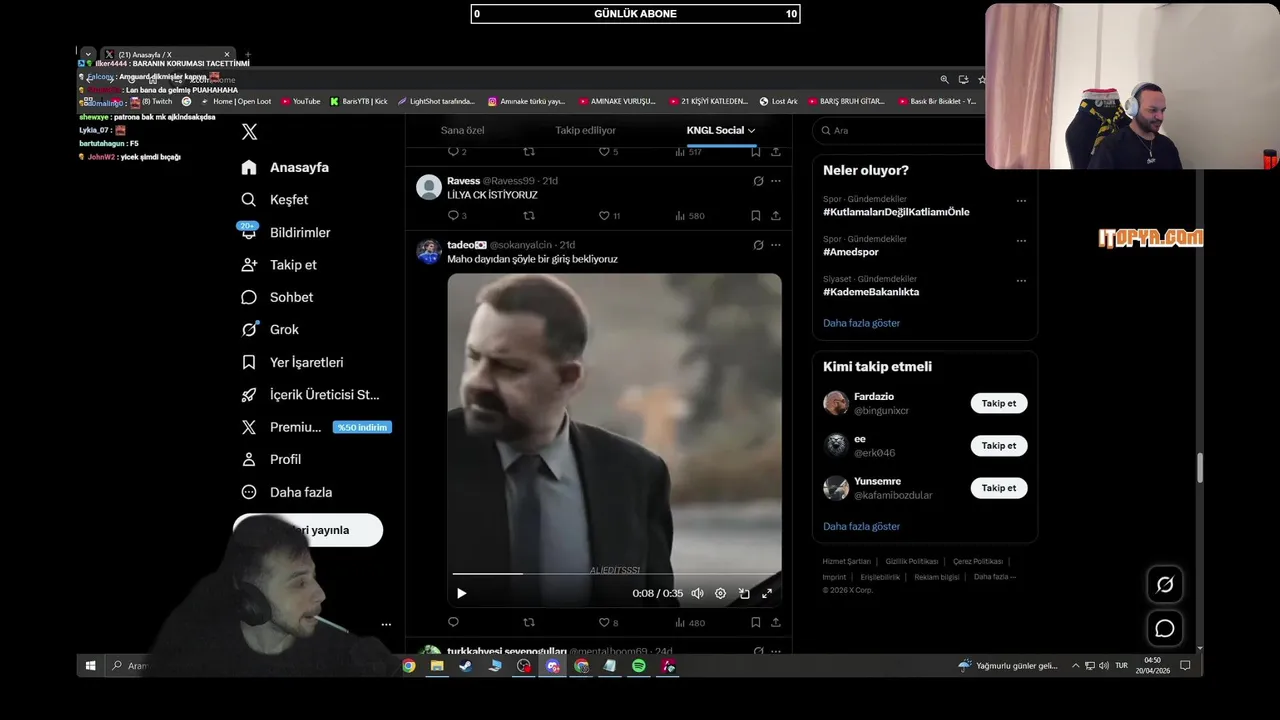
Task: Open tadeo's profile avatar
Action: click(x=429, y=251)
